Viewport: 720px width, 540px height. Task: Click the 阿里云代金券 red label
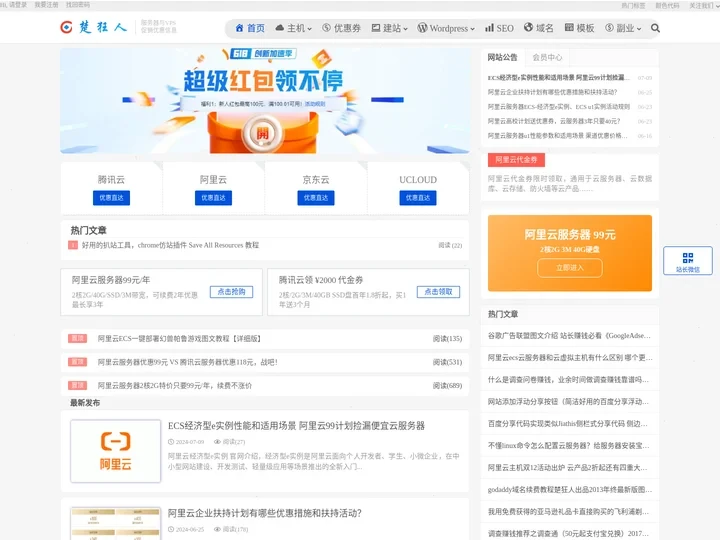point(516,160)
